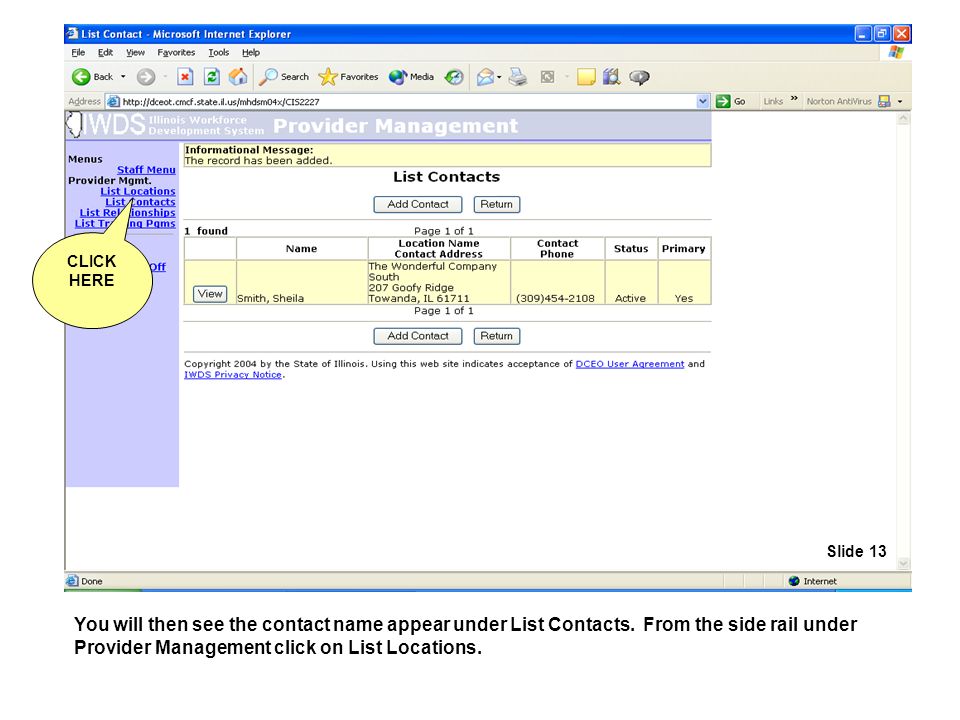Click the Name column header
The width and height of the screenshot is (960, 720).
click(302, 249)
